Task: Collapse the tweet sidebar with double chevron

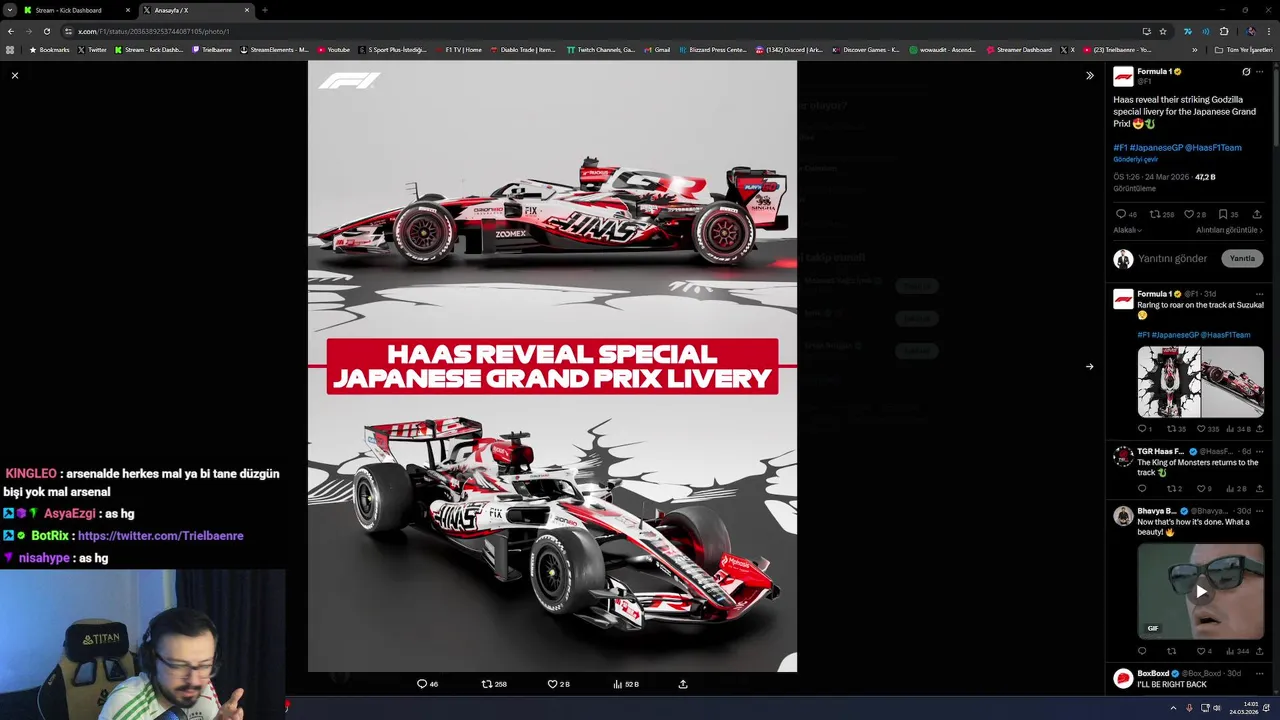Action: (1090, 75)
